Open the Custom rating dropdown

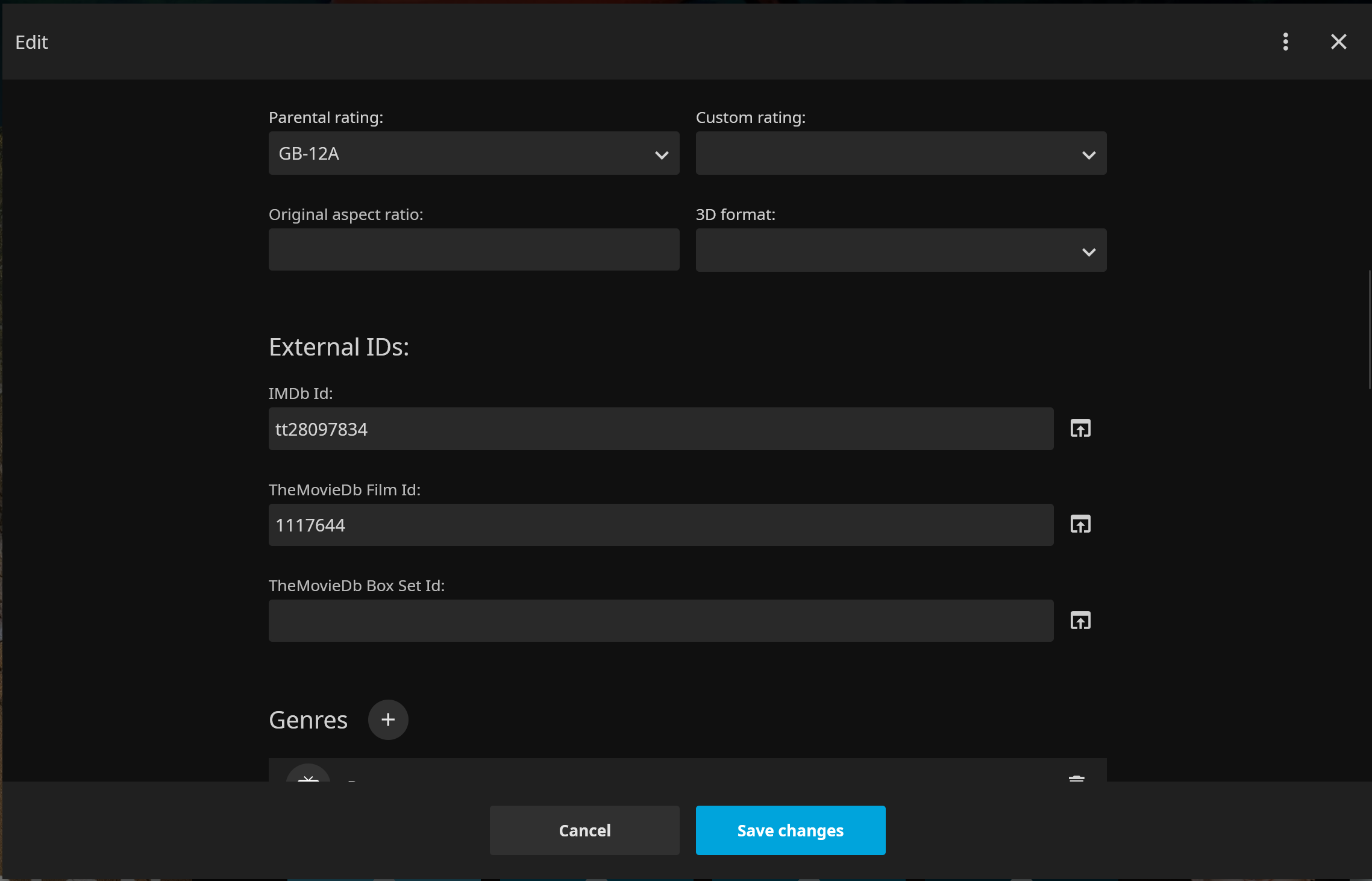pos(901,154)
